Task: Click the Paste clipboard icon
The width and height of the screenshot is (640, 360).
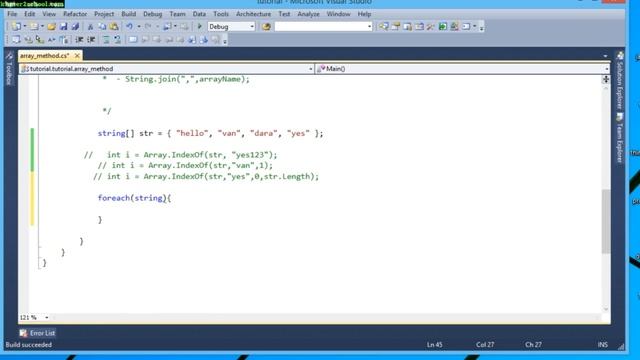Action: coord(114,27)
